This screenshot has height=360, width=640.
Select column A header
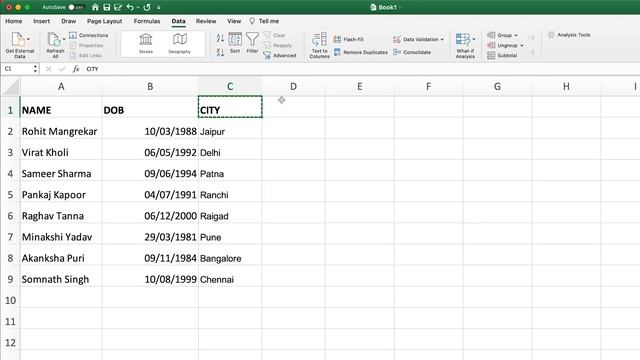[x=61, y=87]
